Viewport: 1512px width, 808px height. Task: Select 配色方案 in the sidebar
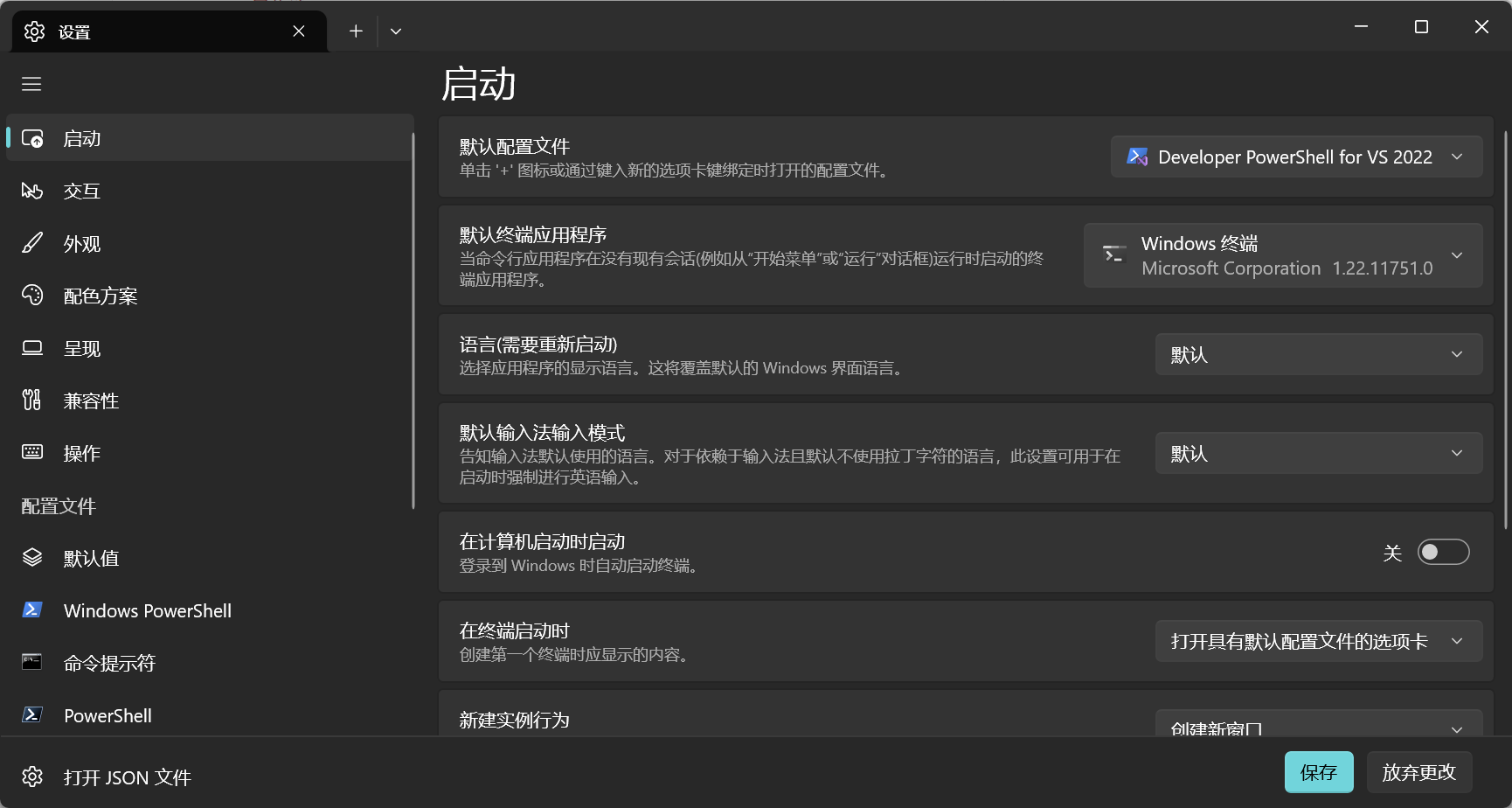(210, 296)
